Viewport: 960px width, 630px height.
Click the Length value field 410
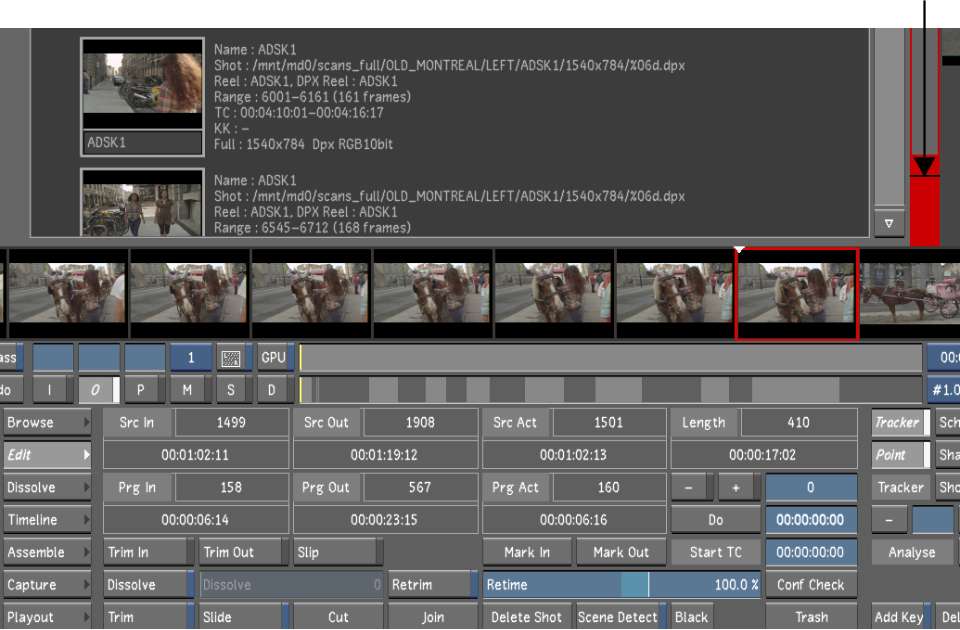coord(798,422)
